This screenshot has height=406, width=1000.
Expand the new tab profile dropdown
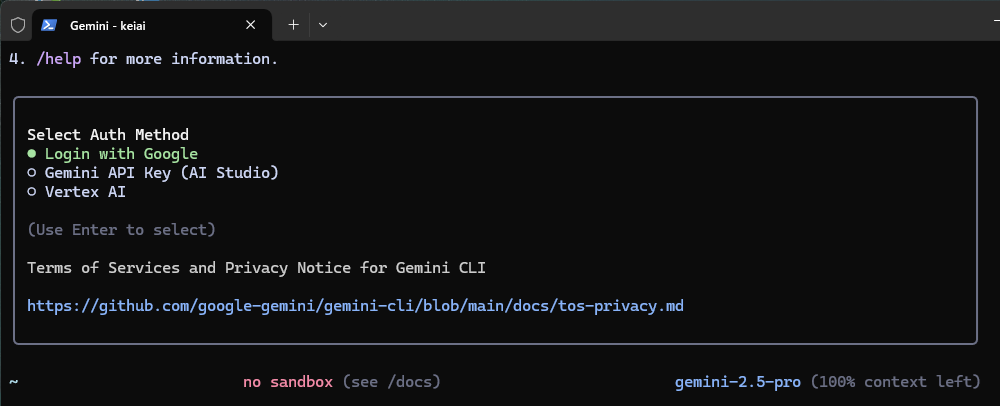click(x=323, y=25)
